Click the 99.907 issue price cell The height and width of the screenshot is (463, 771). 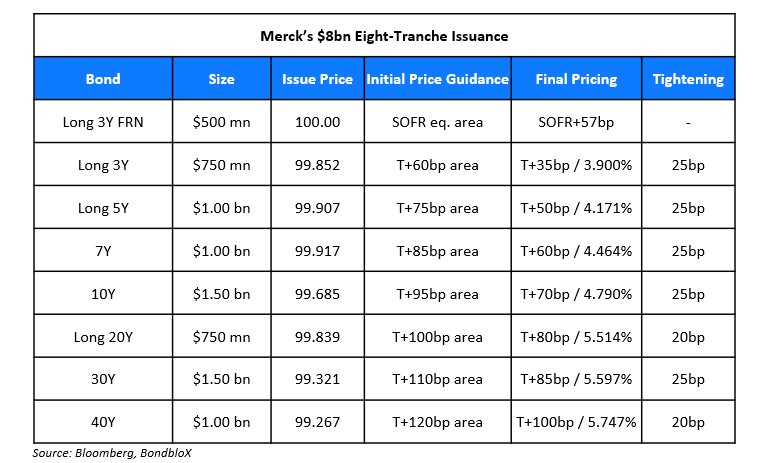pos(316,208)
